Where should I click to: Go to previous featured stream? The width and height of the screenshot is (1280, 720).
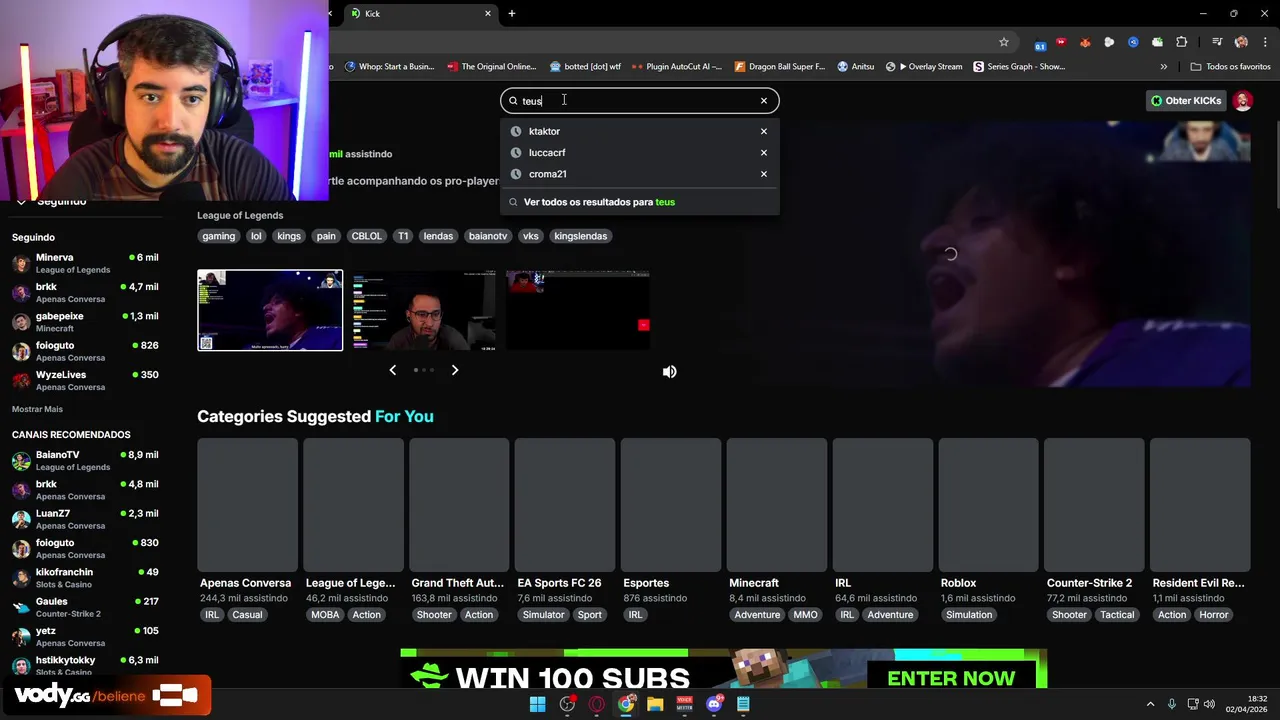(392, 370)
